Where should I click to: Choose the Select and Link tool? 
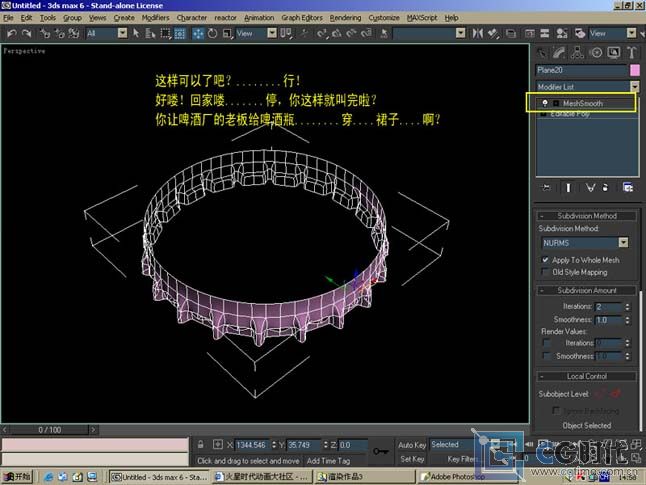tap(45, 33)
